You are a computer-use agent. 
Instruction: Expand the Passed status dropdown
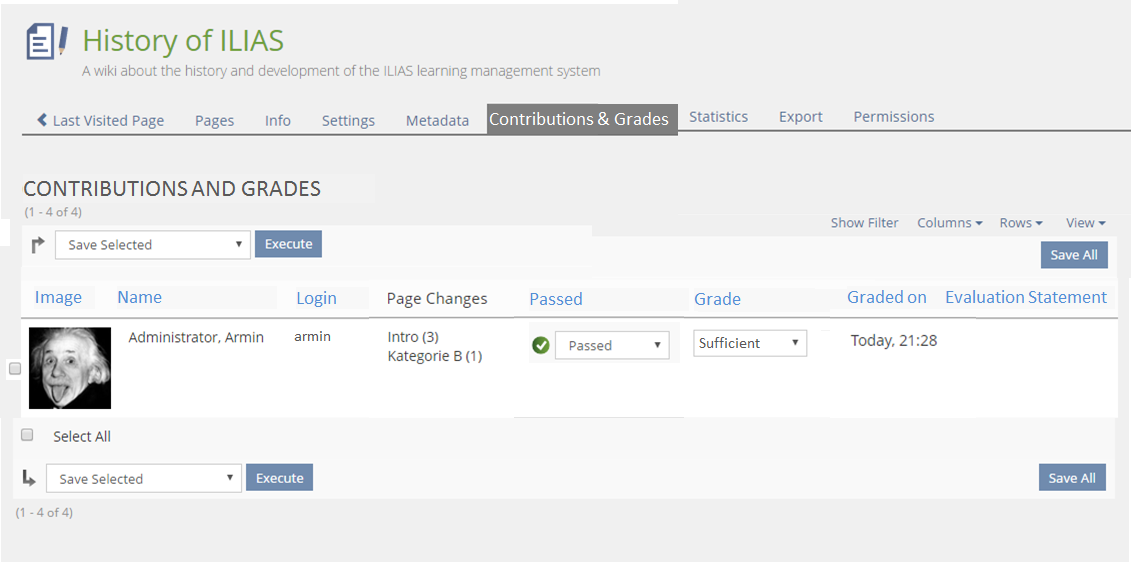pyautogui.click(x=612, y=346)
